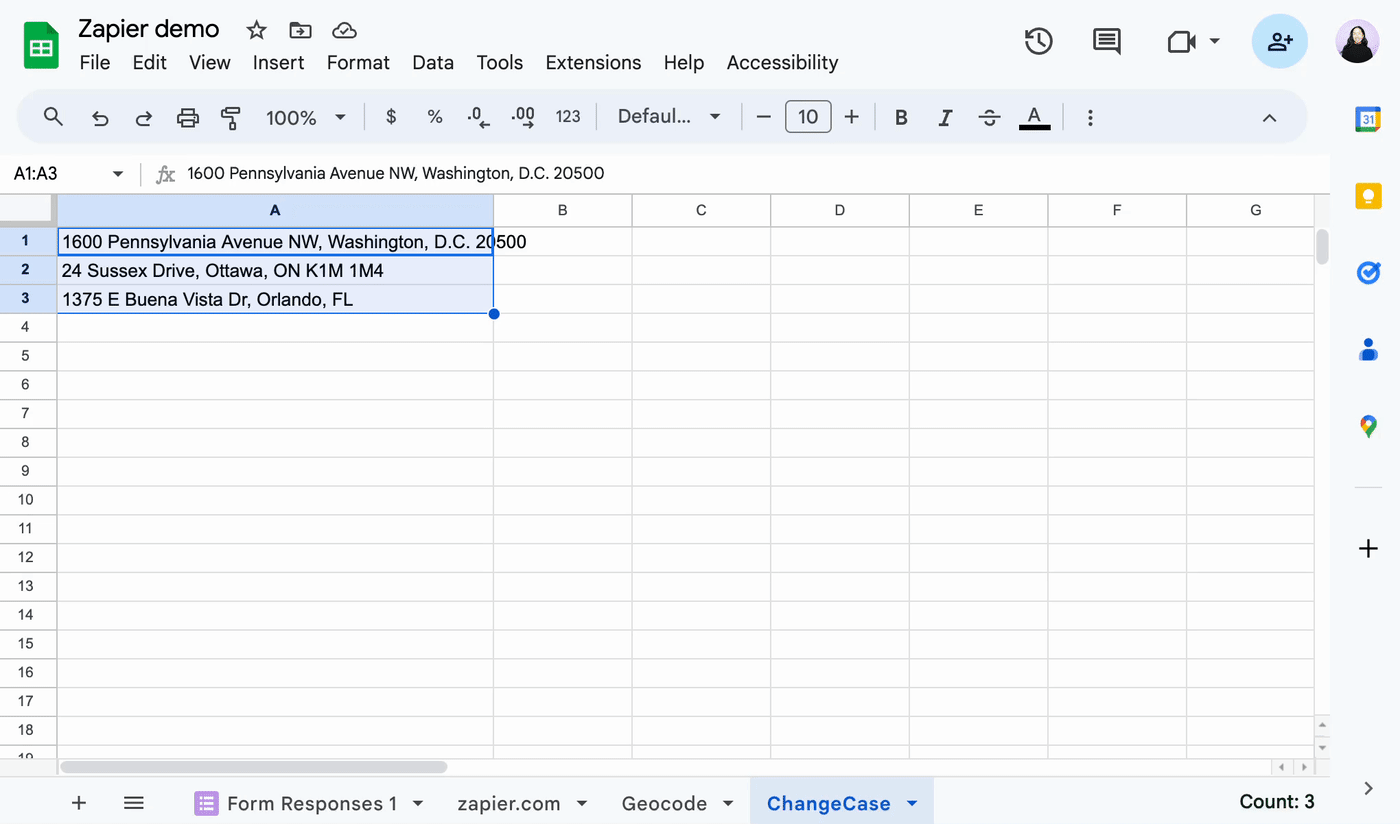Screen dimensions: 1400x824
Task: Switch to Geocode sheet
Action: click(x=664, y=803)
